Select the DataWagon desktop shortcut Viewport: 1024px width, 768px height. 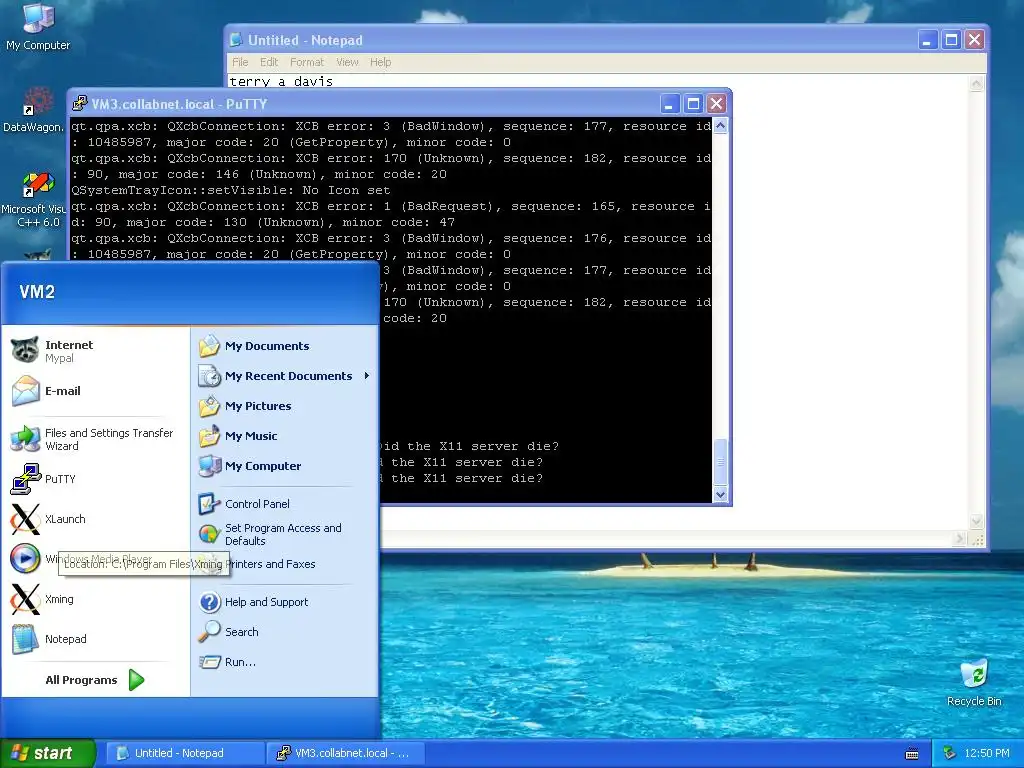tap(33, 110)
